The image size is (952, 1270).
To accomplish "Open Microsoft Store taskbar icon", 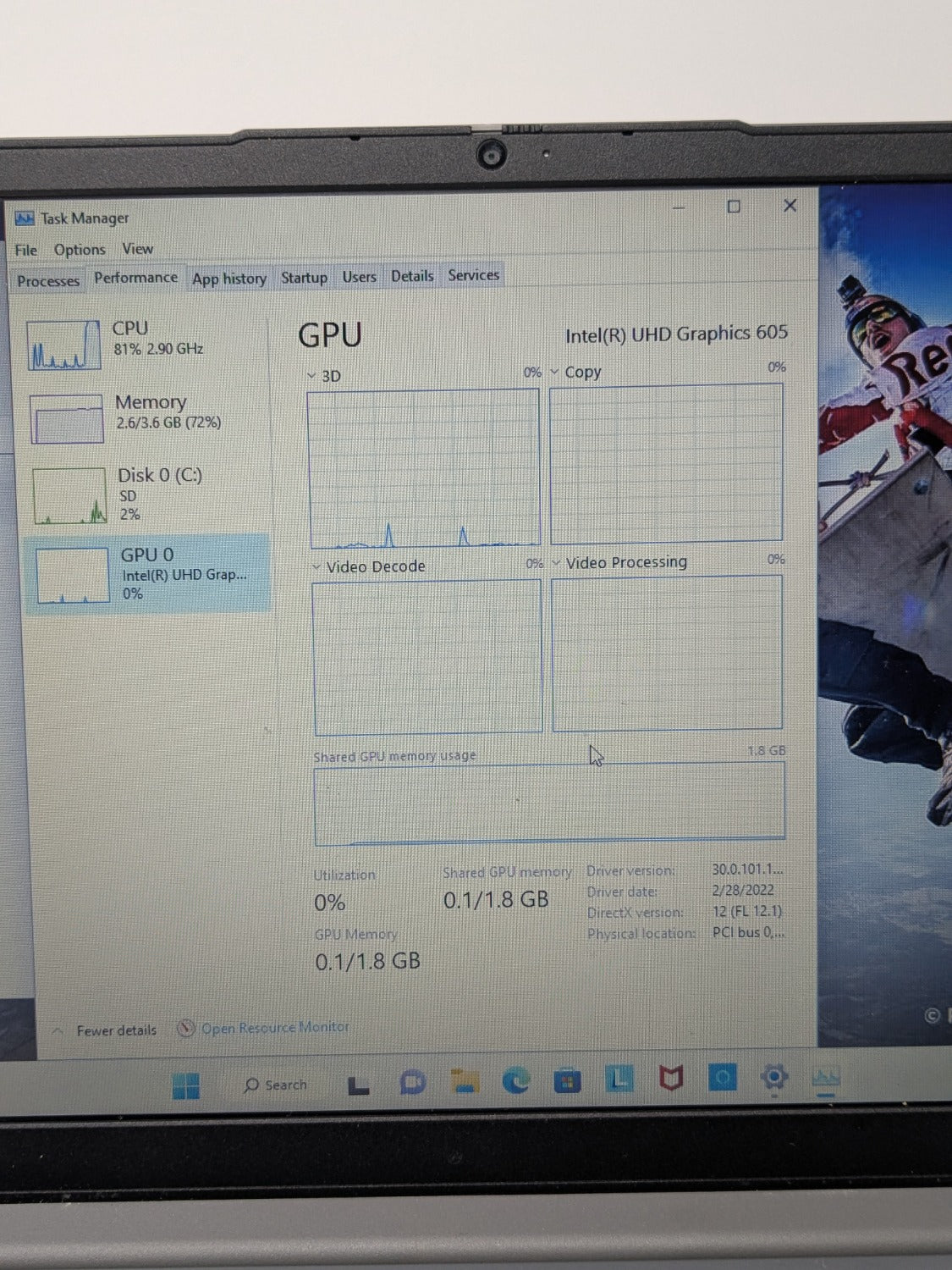I will coord(568,1080).
